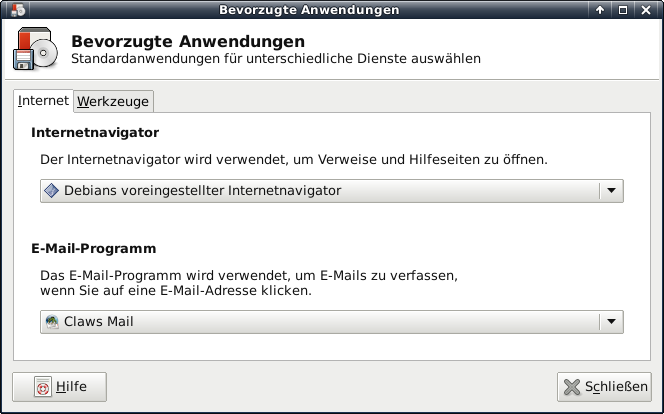Screen dimensions: 664x414
Task: Click the window title bar text
Action: coord(309,10)
